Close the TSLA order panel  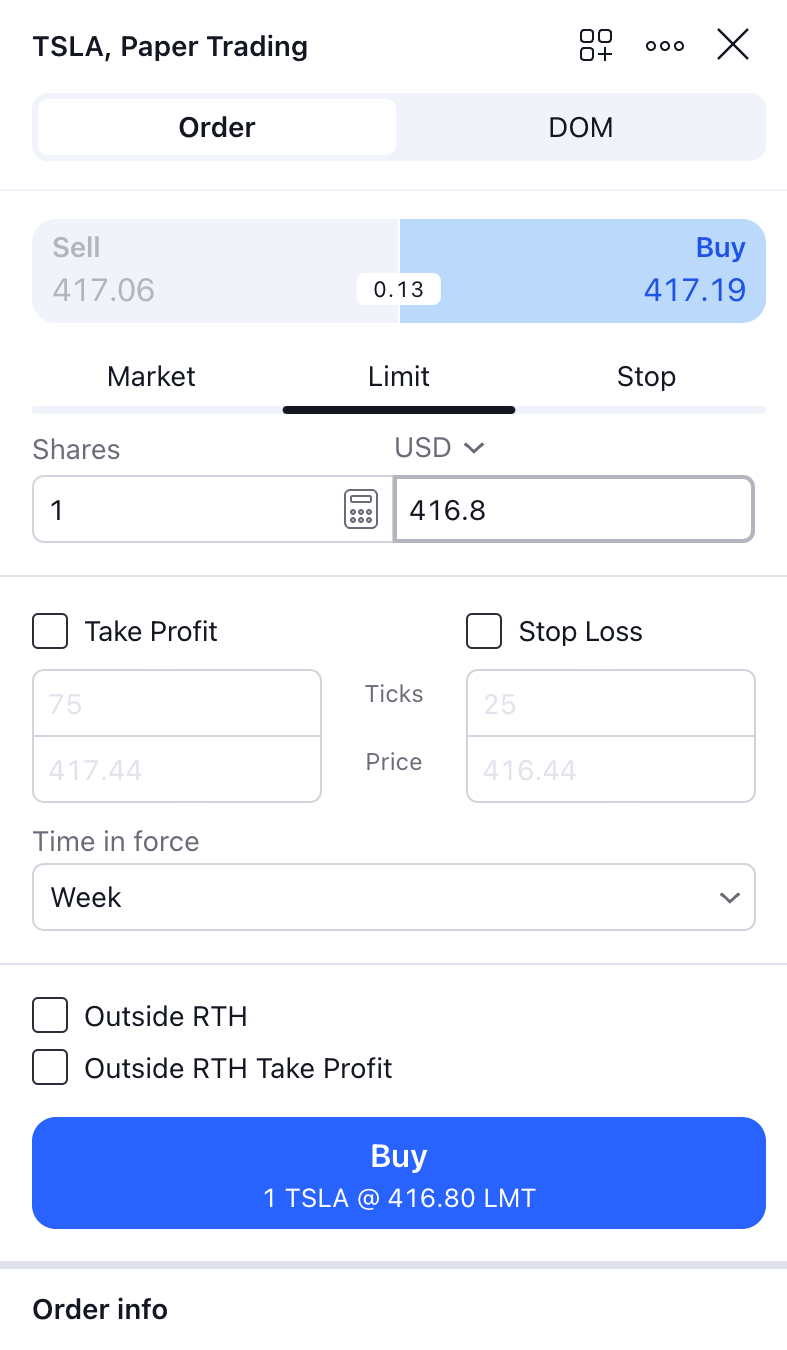coord(733,45)
